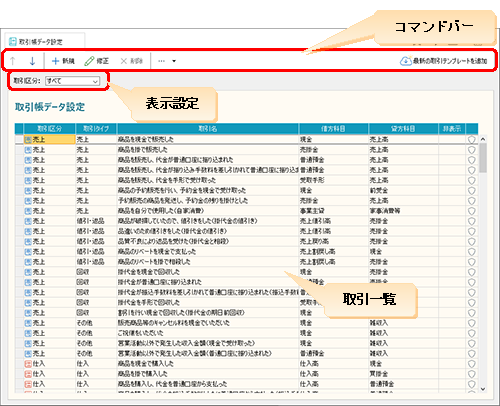This screenshot has width=500, height=406.
Task: Expand the toolbar overflow dropdown arrow
Action: click(174, 61)
